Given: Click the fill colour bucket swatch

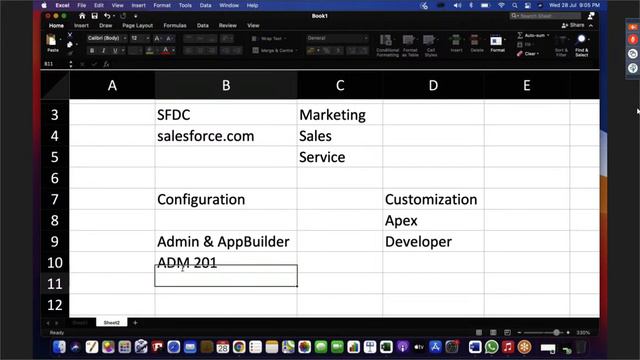Looking at the screenshot, I should click(x=150, y=51).
